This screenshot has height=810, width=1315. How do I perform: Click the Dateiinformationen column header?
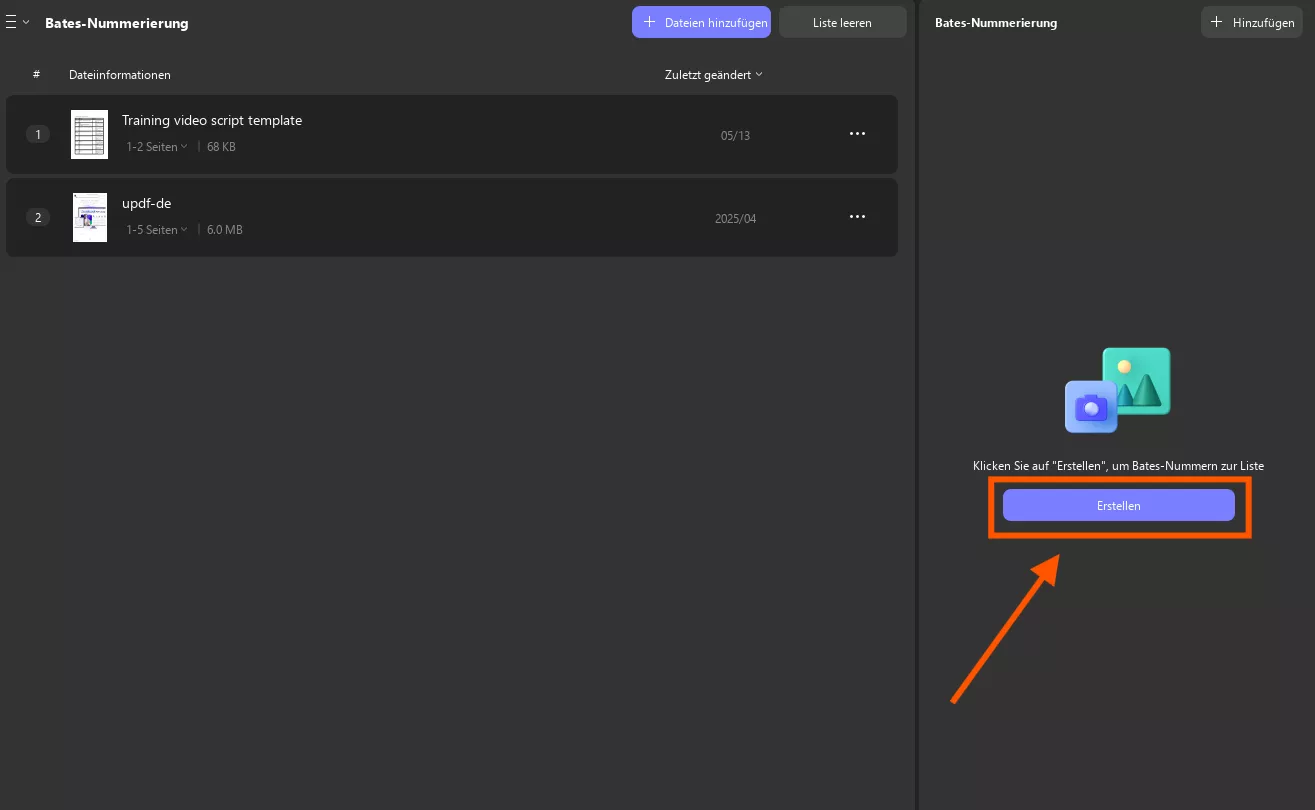120,75
